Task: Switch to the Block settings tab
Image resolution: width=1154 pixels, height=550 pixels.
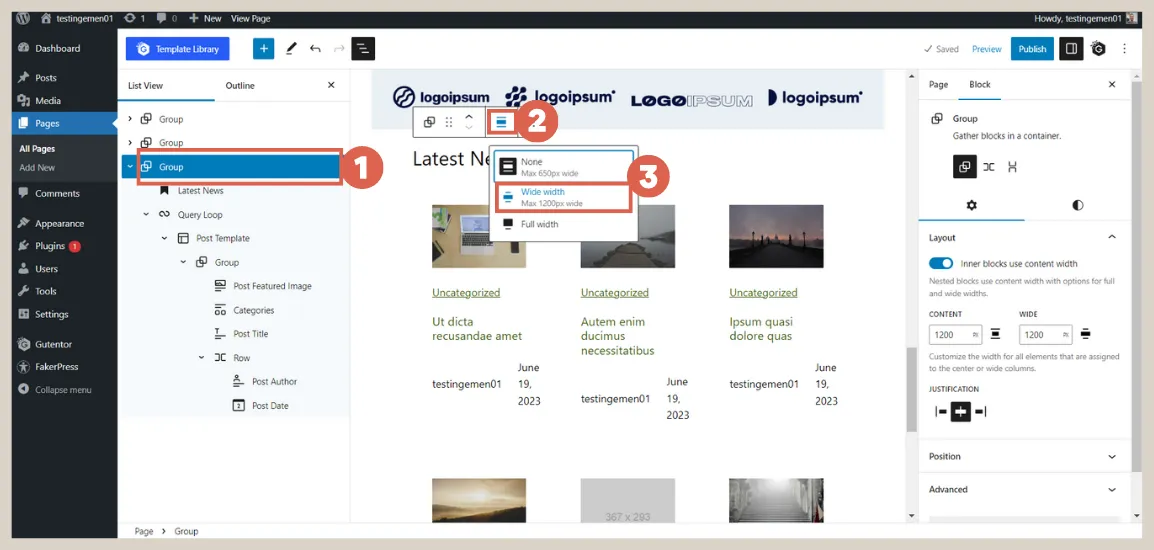Action: click(x=980, y=85)
